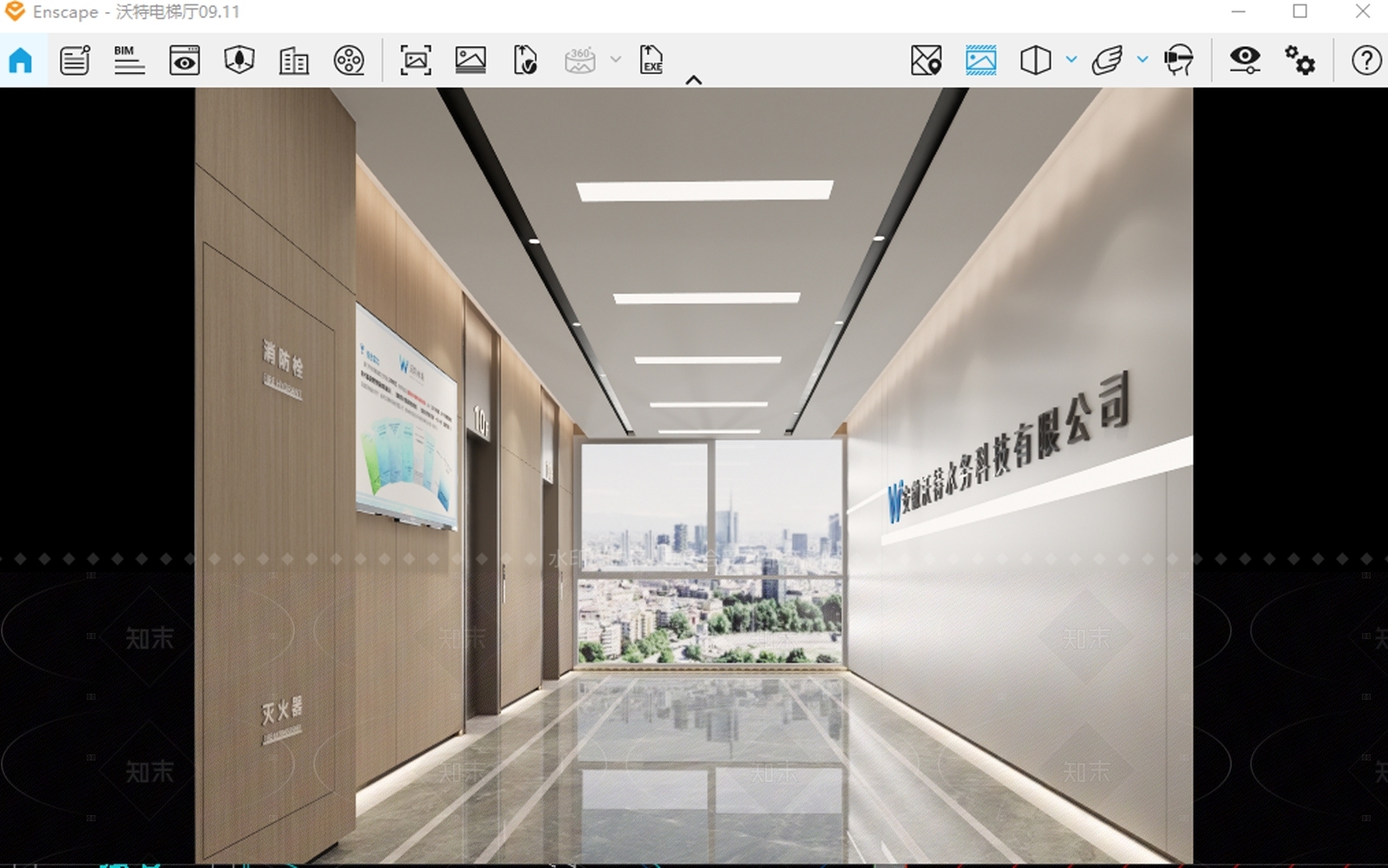
Task: Open the View Management eye-window icon
Action: pos(184,61)
